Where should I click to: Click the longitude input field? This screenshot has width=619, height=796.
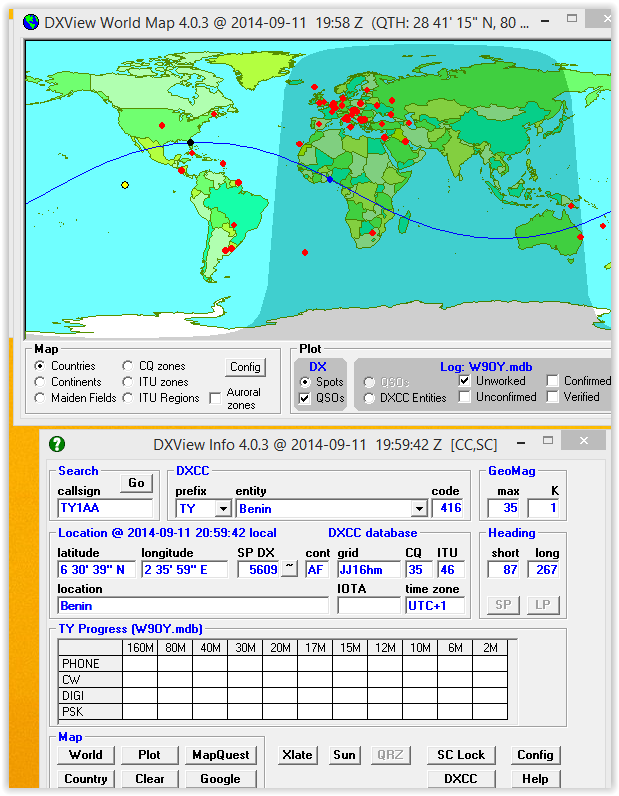tap(185, 570)
